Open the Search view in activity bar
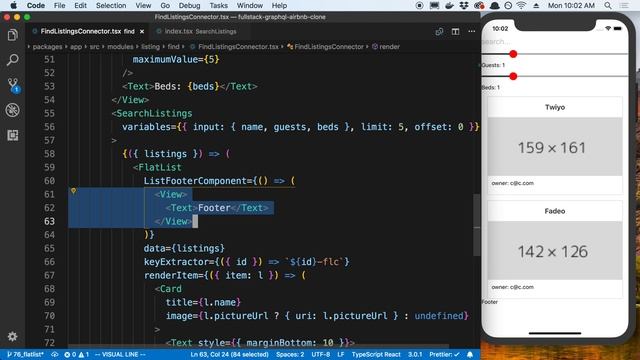Screen dimensions: 640x360 (13, 60)
